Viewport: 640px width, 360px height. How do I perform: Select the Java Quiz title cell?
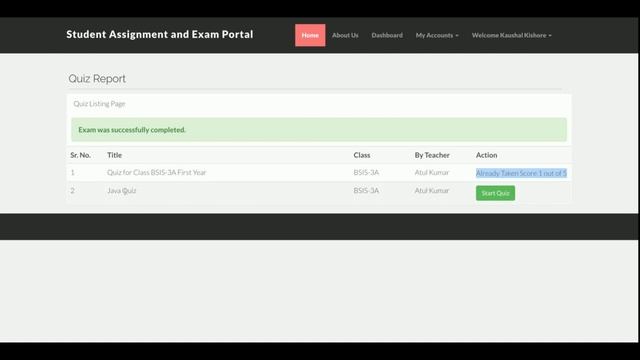122,191
